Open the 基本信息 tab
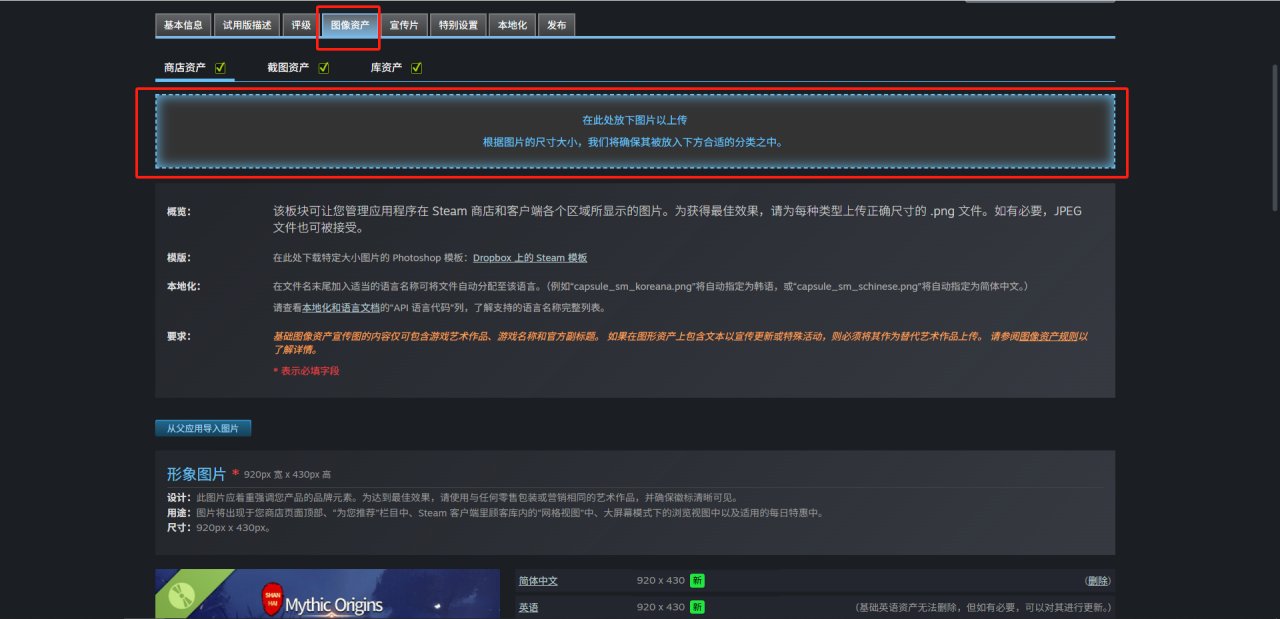This screenshot has width=1280, height=619. tap(182, 25)
